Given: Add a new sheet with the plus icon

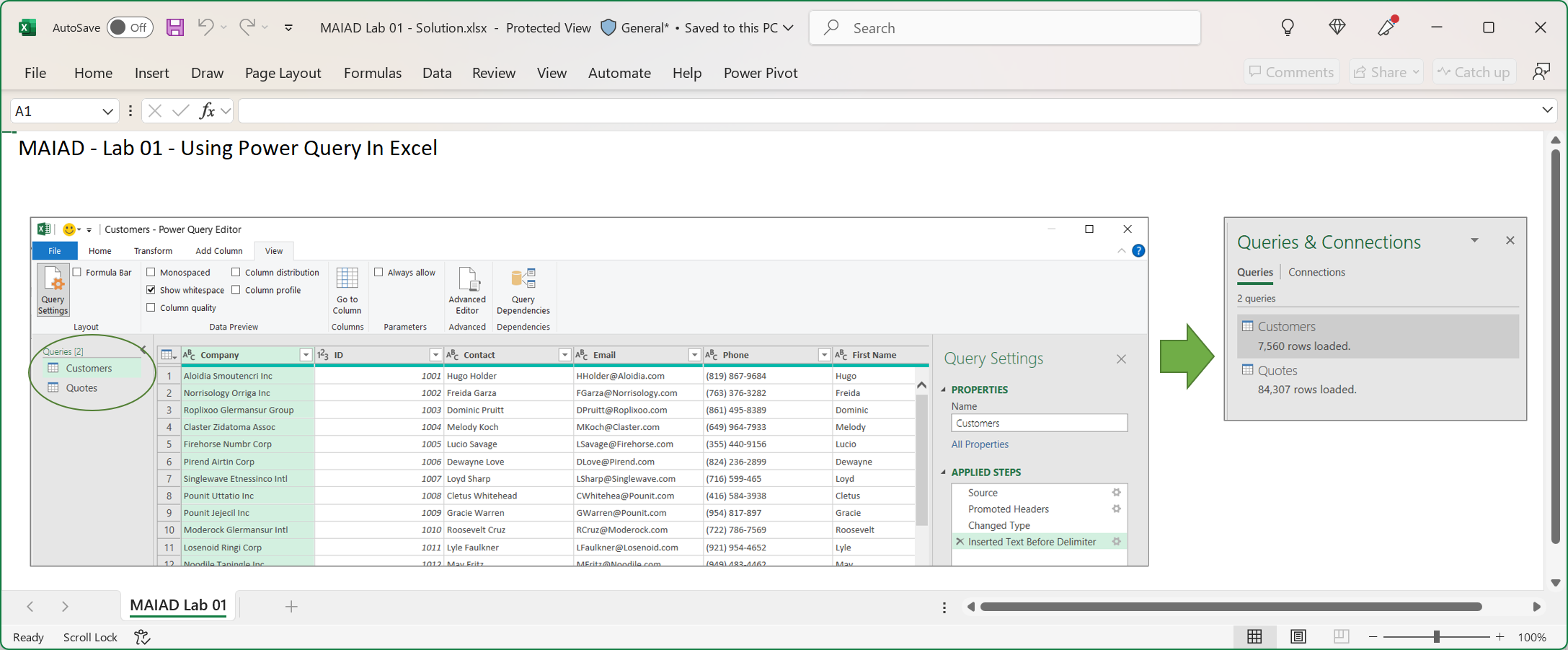Looking at the screenshot, I should (x=291, y=607).
